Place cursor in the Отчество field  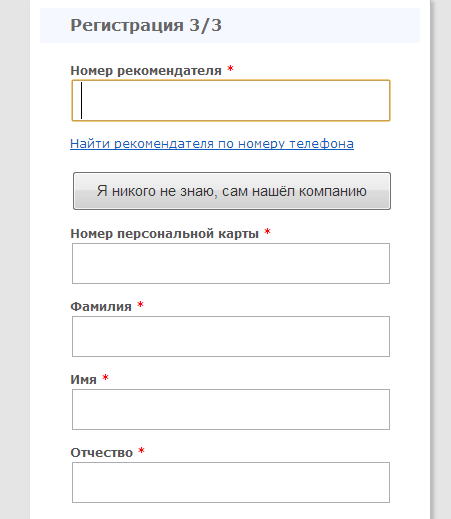[x=231, y=482]
